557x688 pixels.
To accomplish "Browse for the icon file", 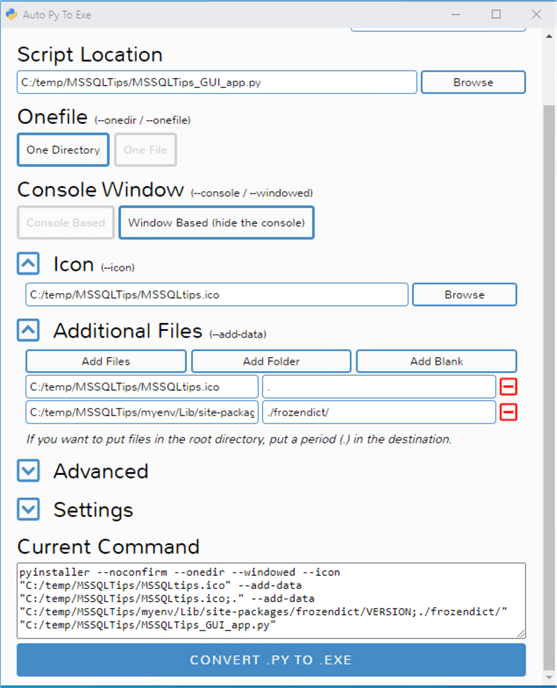I will pyautogui.click(x=464, y=294).
